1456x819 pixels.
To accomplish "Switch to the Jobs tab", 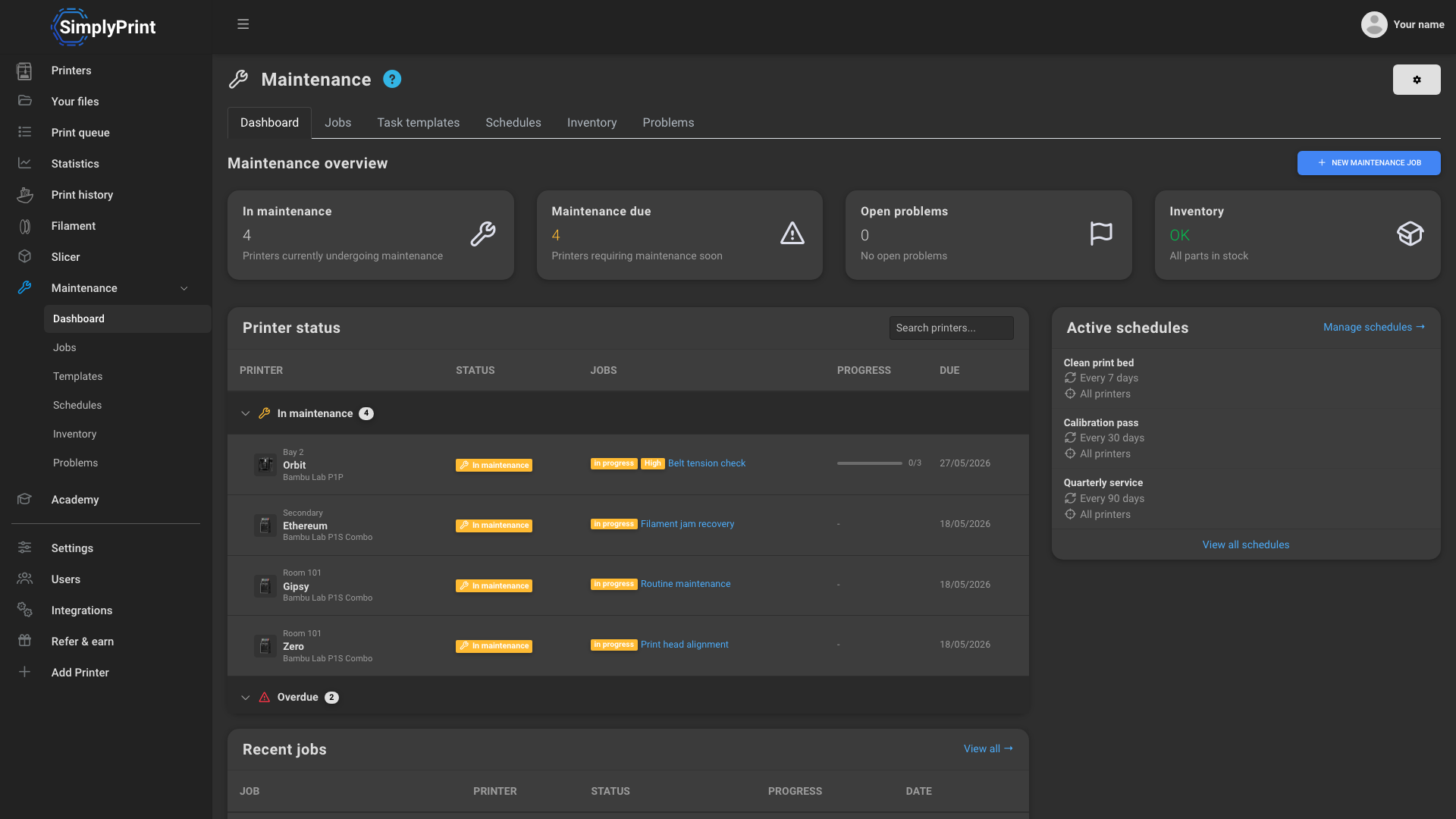I will click(x=337, y=123).
